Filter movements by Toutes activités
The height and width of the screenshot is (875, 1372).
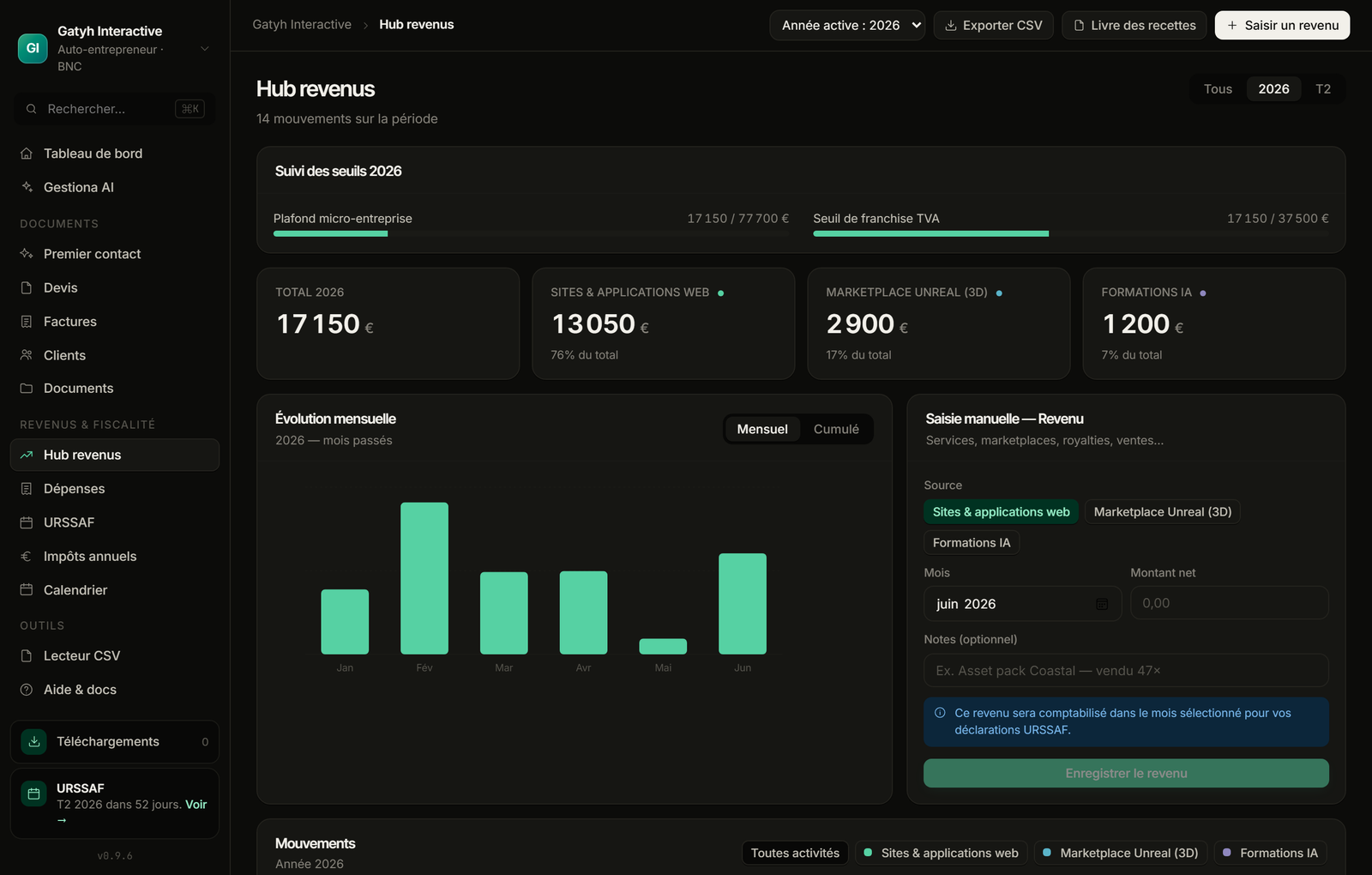tap(795, 853)
